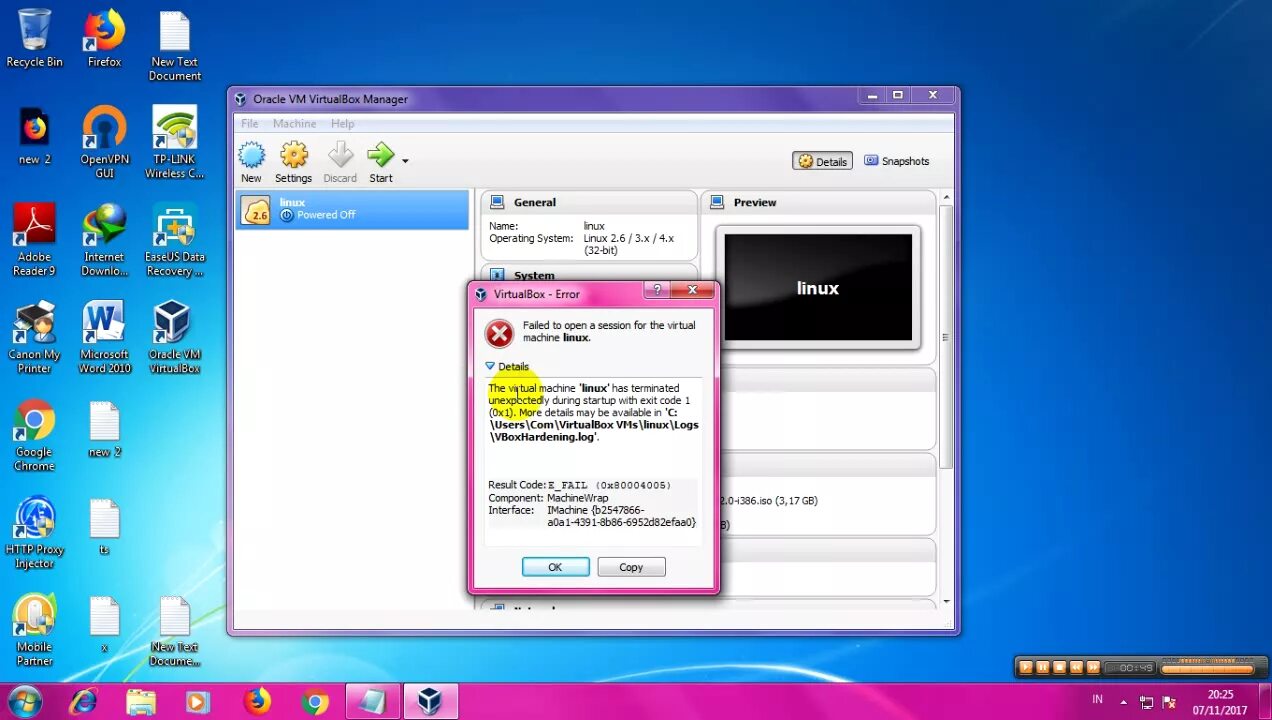Open the Help menu
This screenshot has height=720, width=1272.
tap(342, 123)
